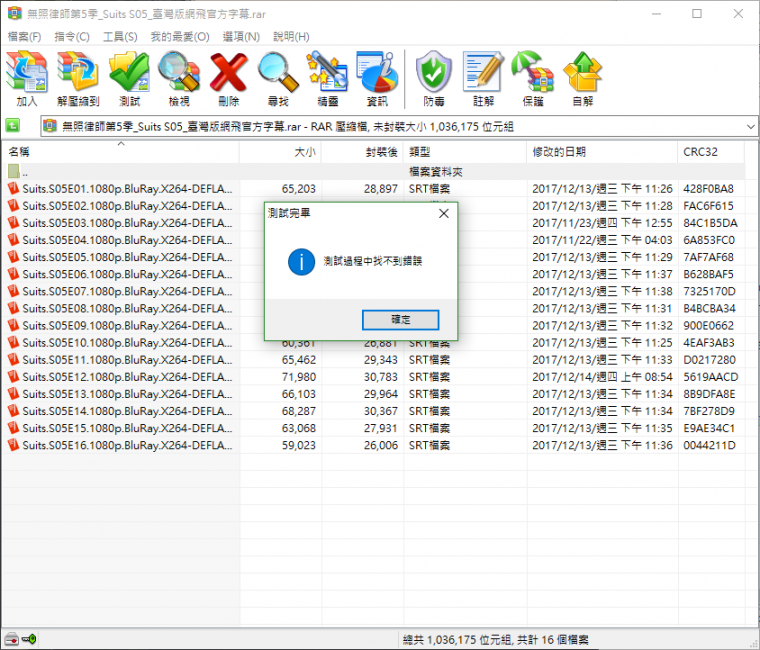Sort by 修改的日期 column header
The width and height of the screenshot is (760, 650).
click(x=602, y=152)
